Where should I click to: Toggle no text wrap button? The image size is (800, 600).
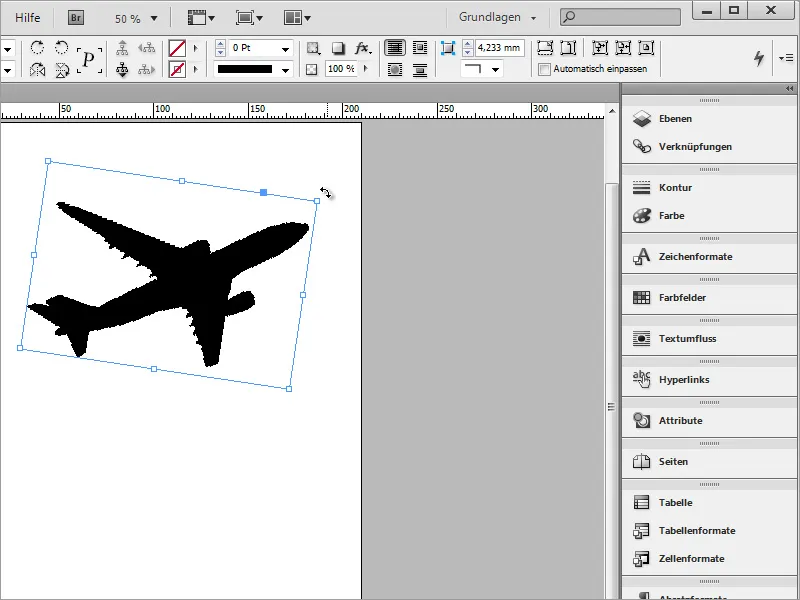click(x=394, y=48)
